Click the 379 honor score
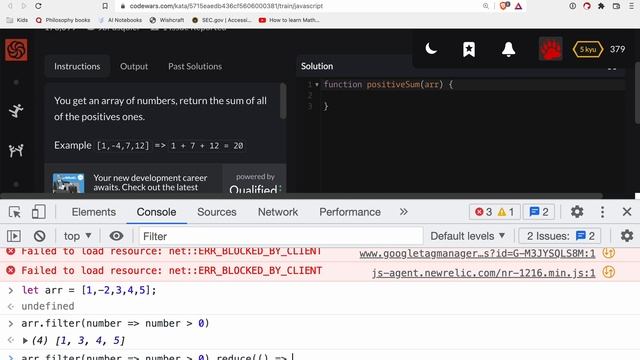 coord(618,49)
